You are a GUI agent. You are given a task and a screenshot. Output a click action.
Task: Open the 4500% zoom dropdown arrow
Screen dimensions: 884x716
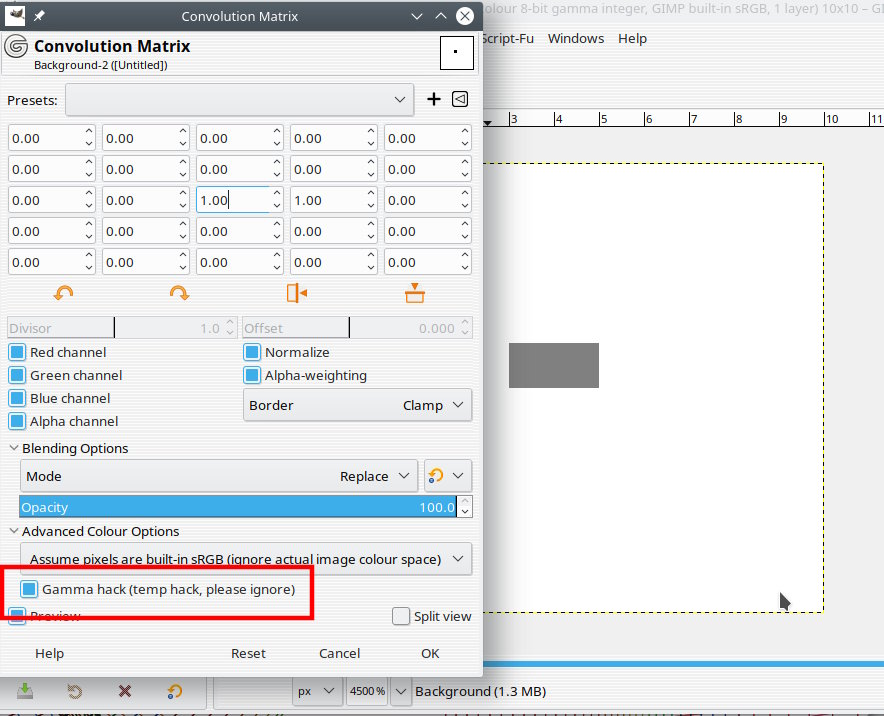[x=401, y=691]
